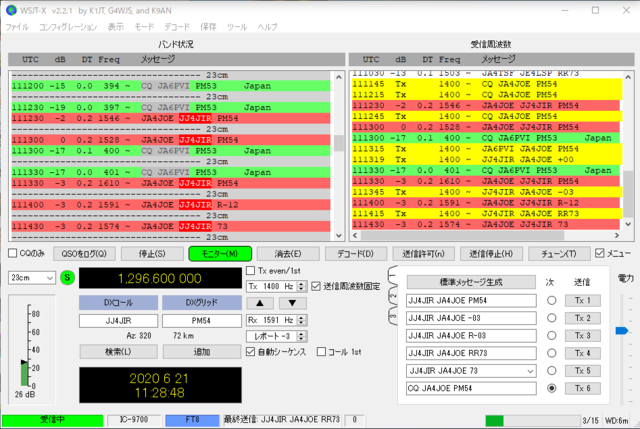640x429 pixels.
Task: Open the コンフィグレーション menu
Action: tap(68, 27)
